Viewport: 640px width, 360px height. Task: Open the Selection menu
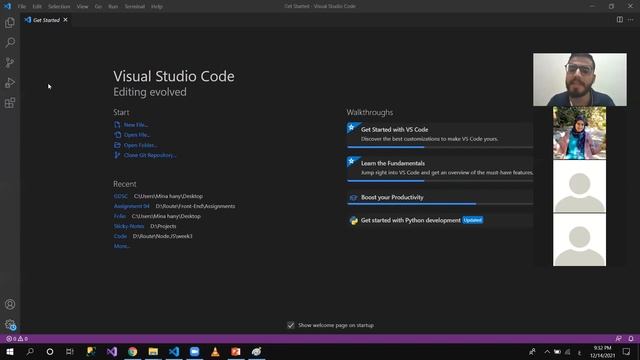click(x=59, y=7)
